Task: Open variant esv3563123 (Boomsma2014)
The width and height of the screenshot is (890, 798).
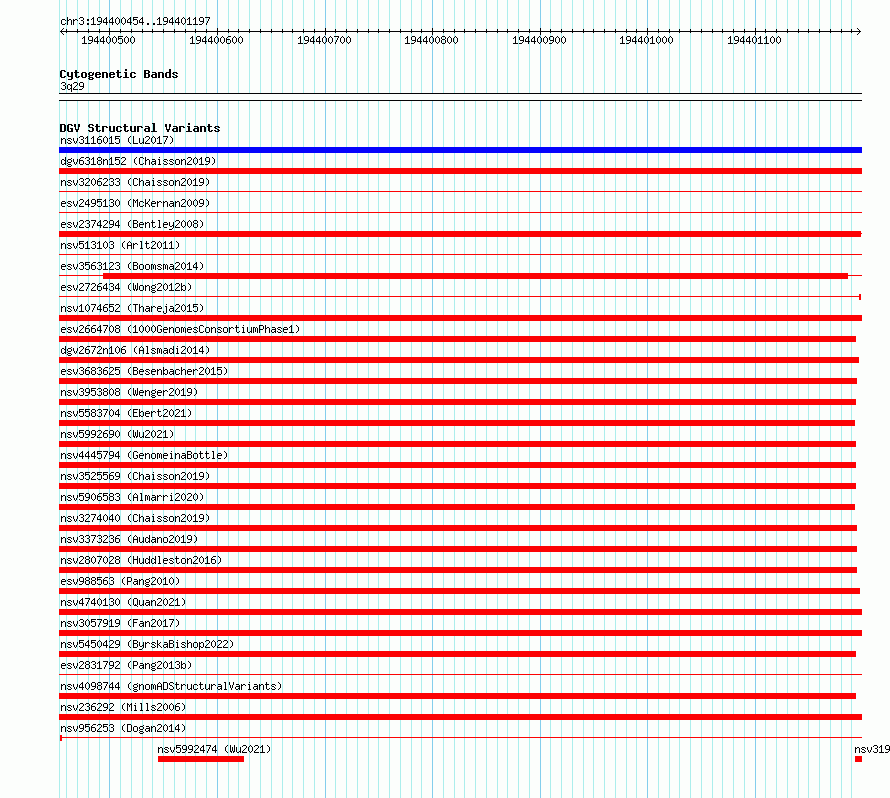Action: [x=132, y=266]
